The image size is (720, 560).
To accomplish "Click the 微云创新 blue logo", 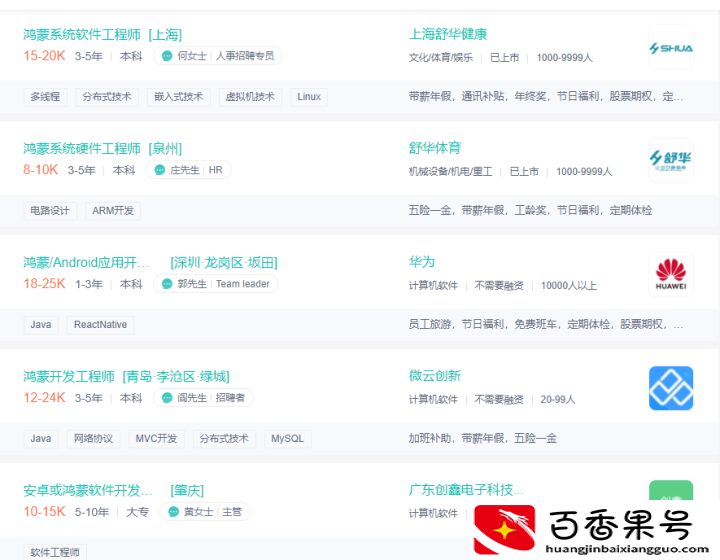I will [x=671, y=388].
